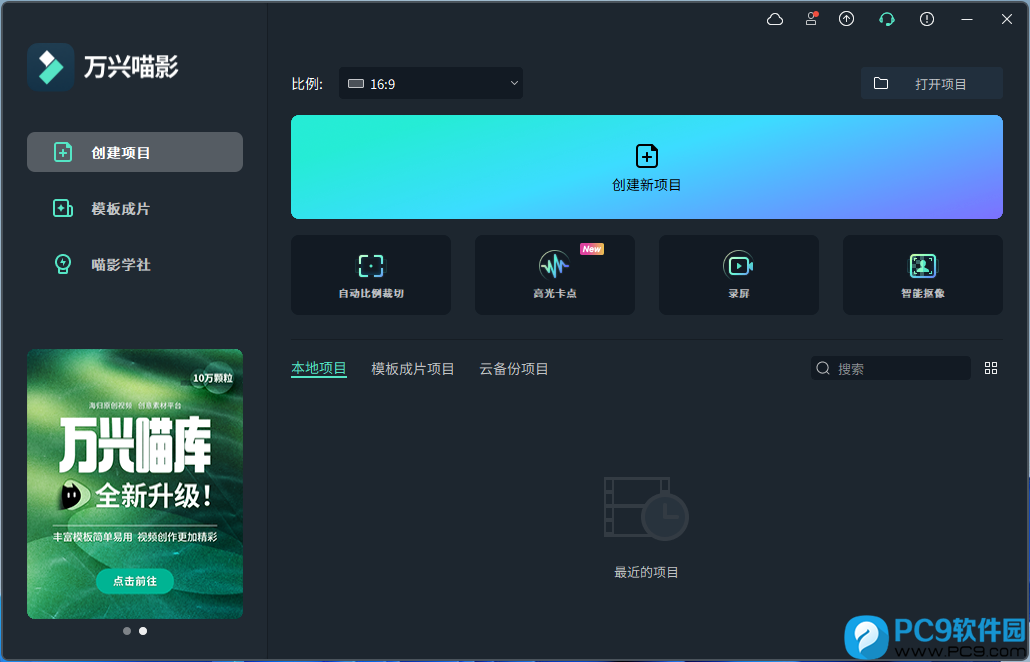Screen dimensions: 1030x662
Task: Open the user account icon
Action: click(811, 19)
